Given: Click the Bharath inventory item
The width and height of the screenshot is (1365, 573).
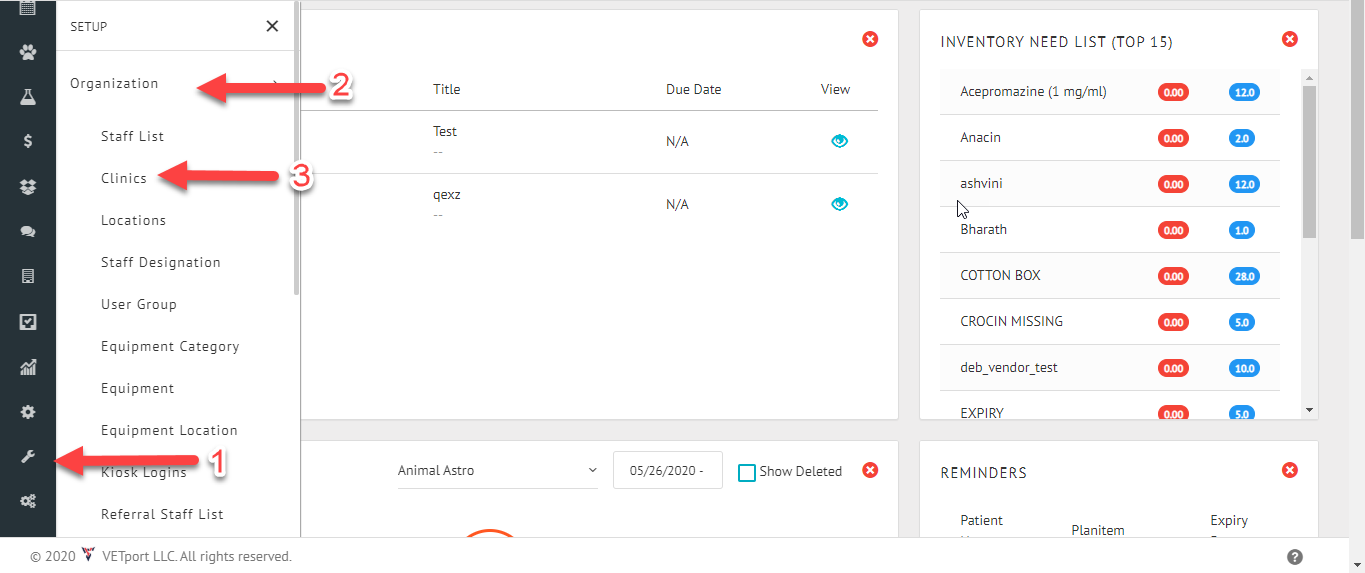Looking at the screenshot, I should 983,229.
